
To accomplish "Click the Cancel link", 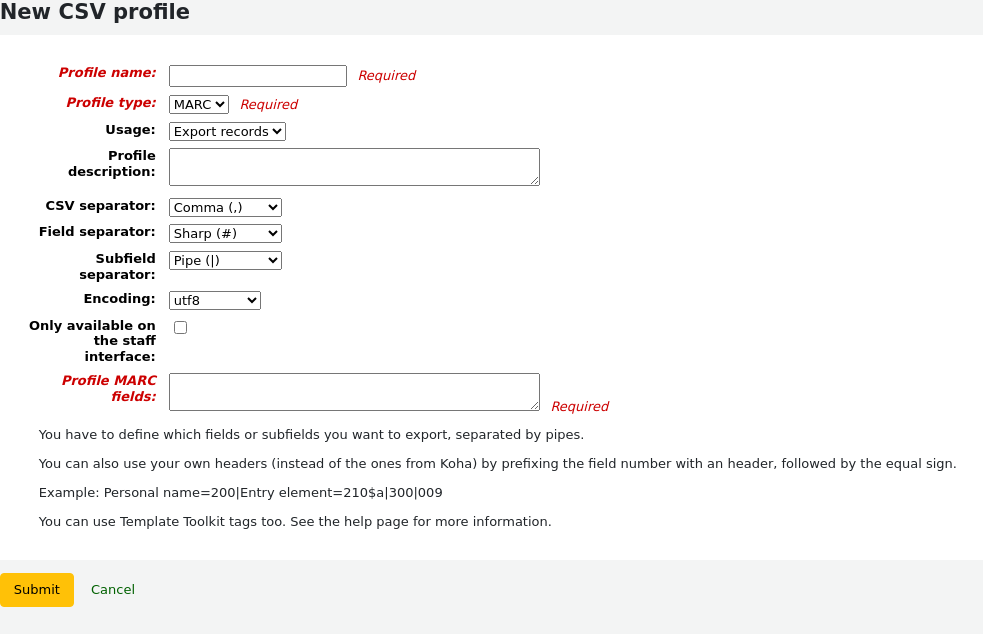I will pyautogui.click(x=112, y=589).
